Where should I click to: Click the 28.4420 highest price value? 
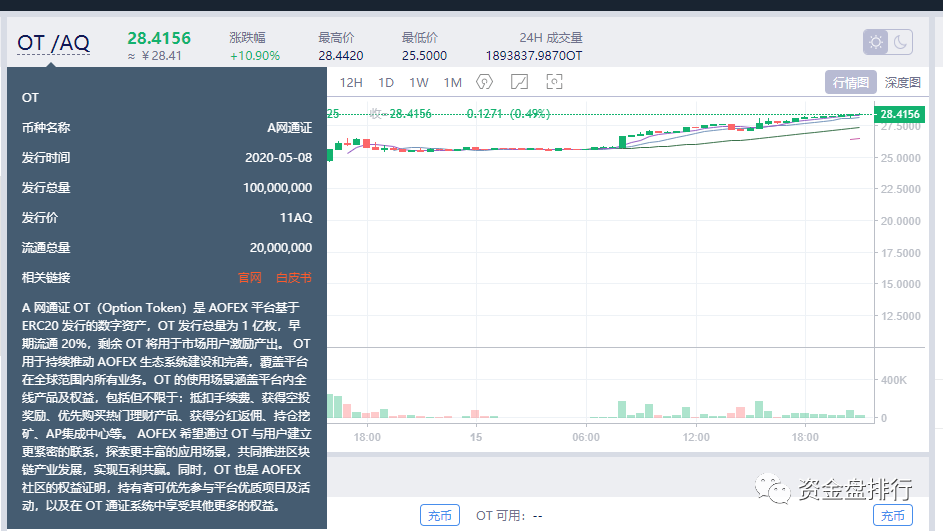(x=341, y=56)
